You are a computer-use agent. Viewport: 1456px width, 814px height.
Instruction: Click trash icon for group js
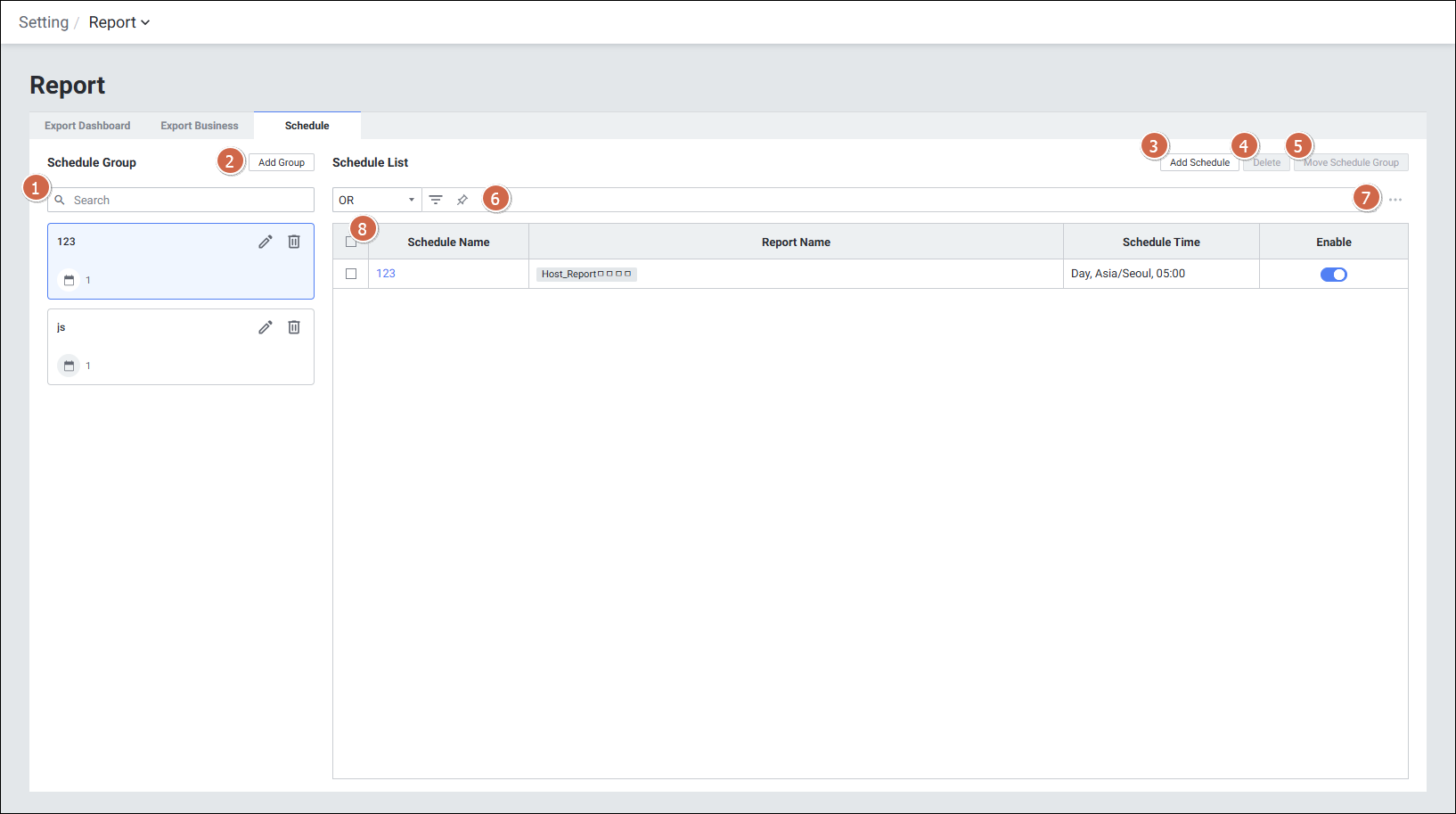pos(294,327)
